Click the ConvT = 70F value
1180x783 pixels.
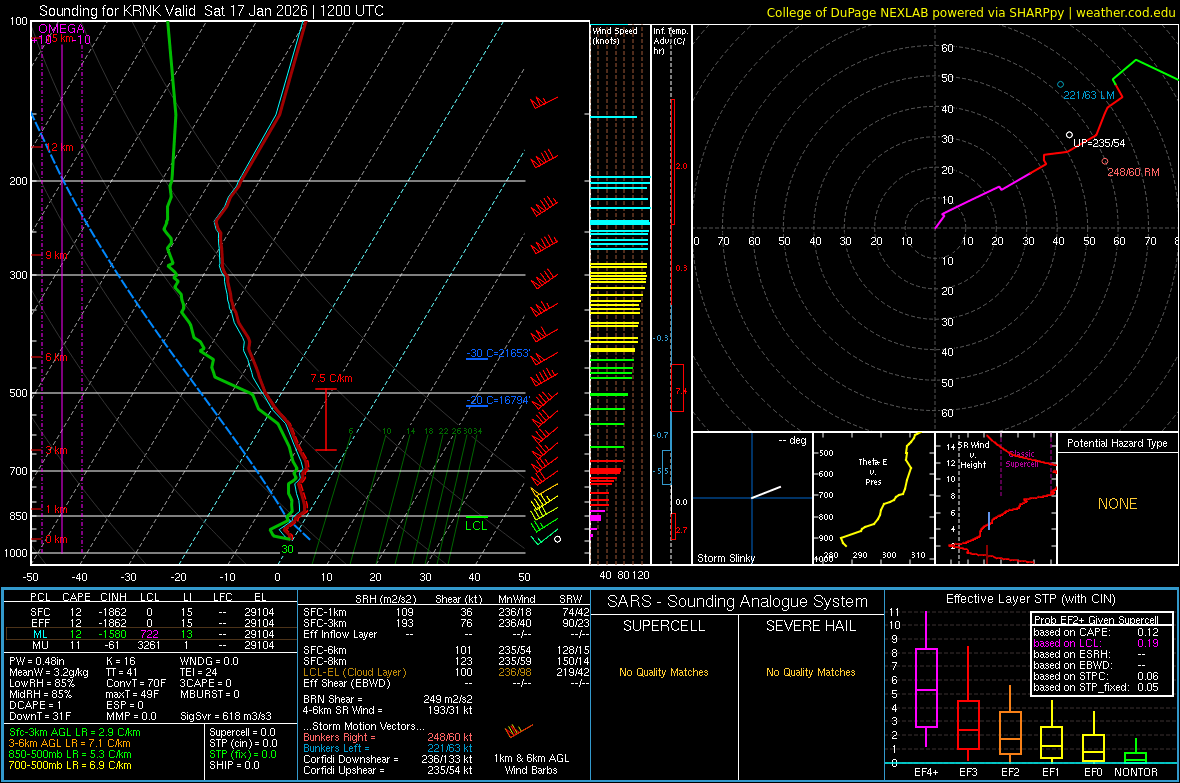pos(134,684)
